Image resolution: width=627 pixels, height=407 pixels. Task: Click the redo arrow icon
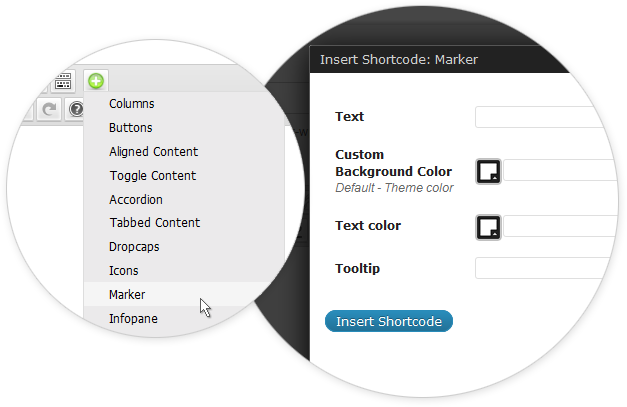48,108
